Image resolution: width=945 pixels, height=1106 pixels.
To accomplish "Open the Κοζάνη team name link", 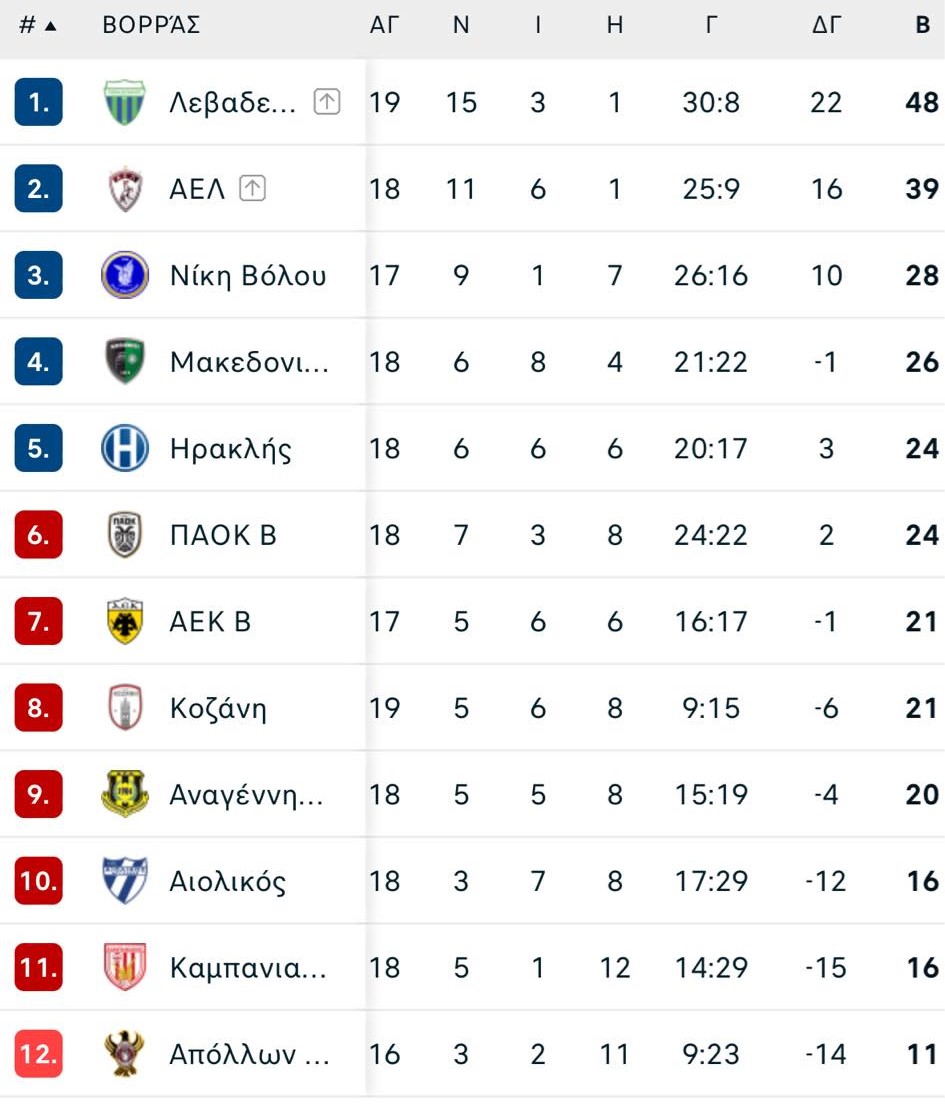I will [x=218, y=709].
